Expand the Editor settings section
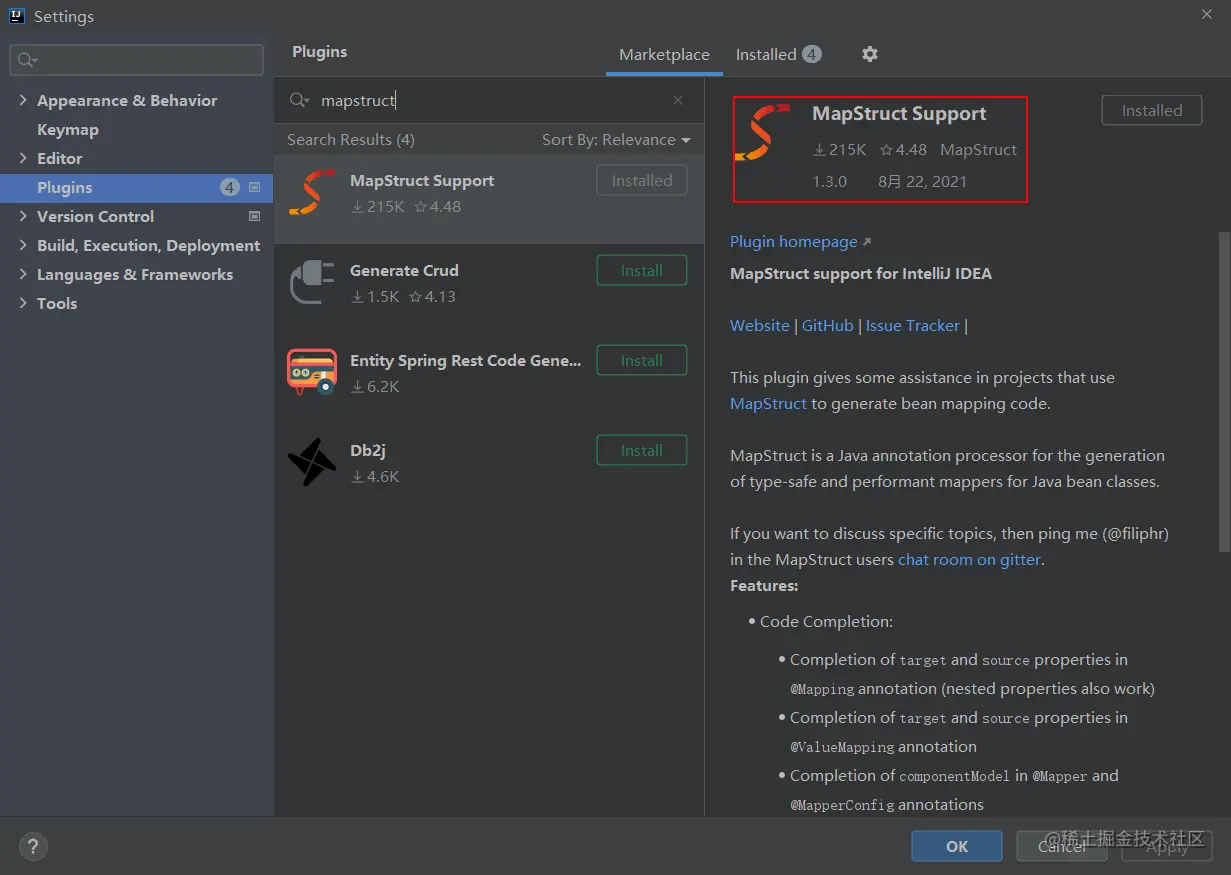Viewport: 1231px width, 875px height. click(x=23, y=158)
